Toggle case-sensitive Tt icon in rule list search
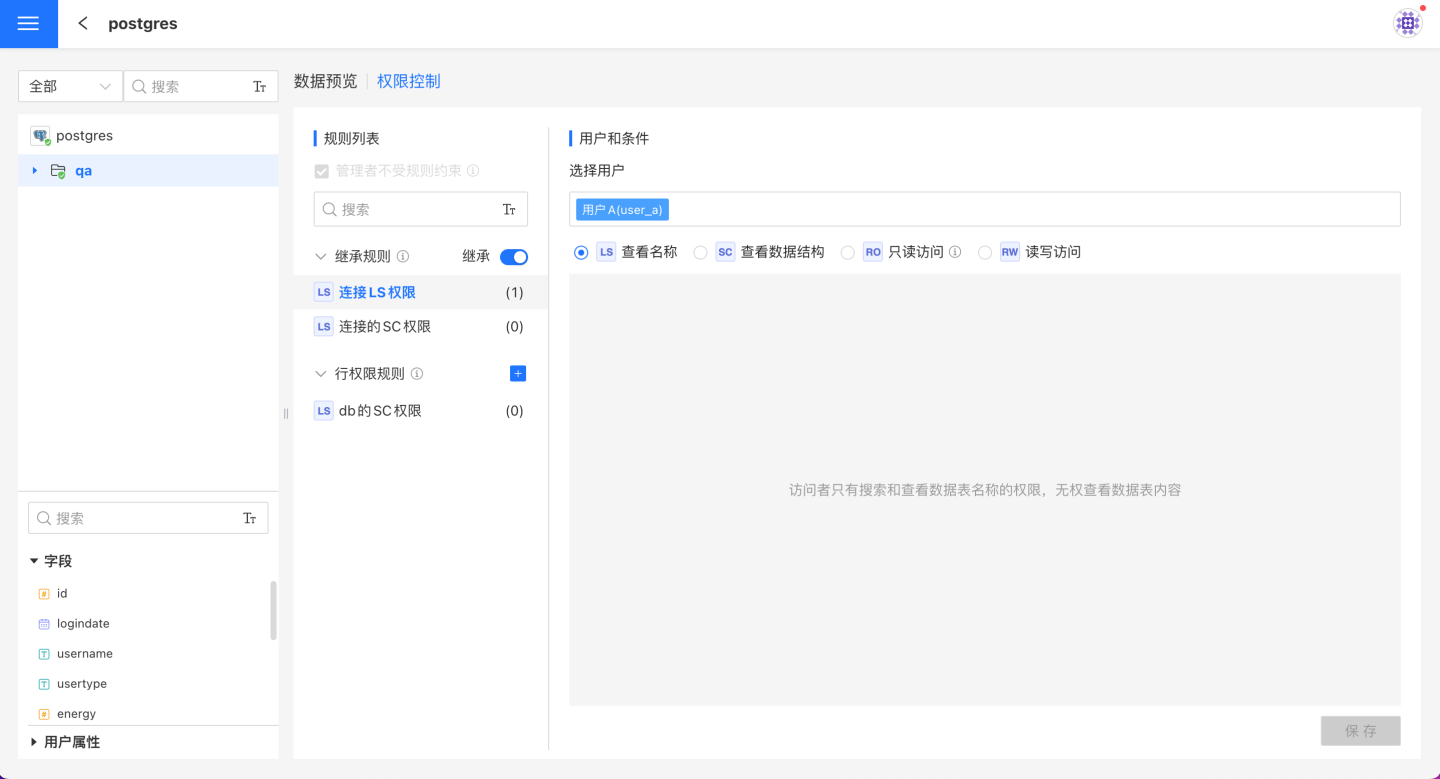 (x=509, y=210)
